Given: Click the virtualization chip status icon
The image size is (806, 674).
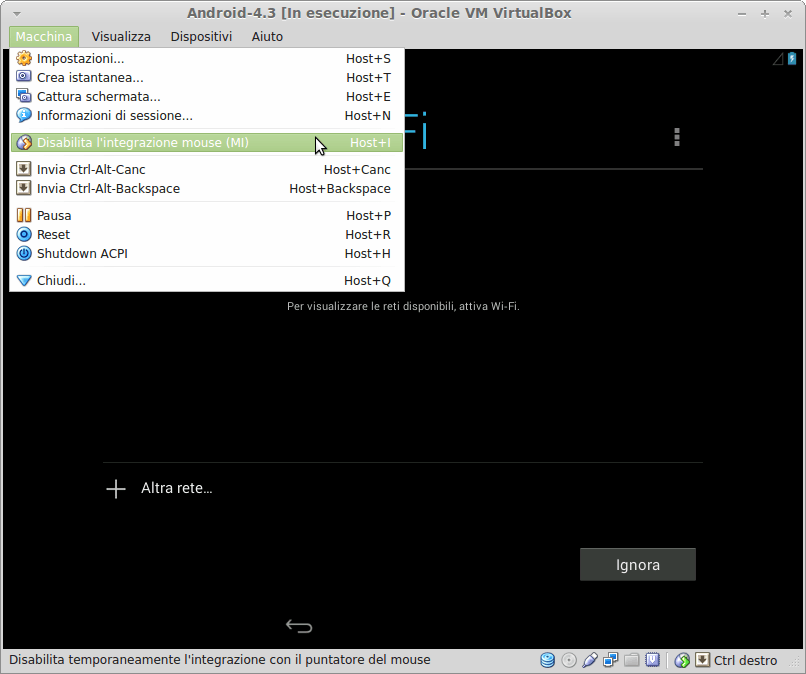Looking at the screenshot, I should click(x=653, y=660).
